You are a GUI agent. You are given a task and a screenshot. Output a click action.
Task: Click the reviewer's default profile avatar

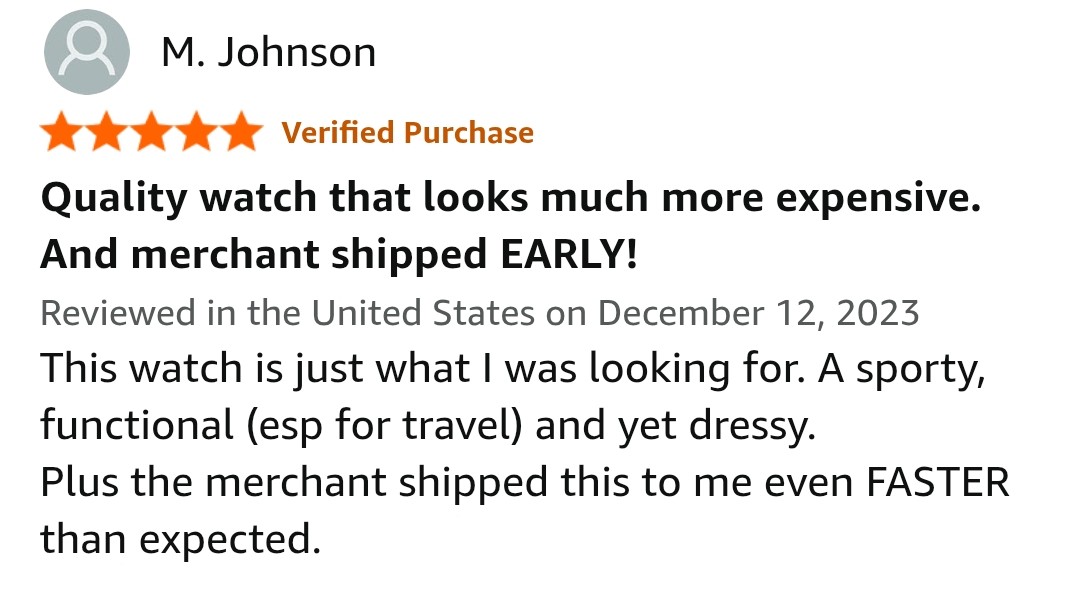[87, 52]
